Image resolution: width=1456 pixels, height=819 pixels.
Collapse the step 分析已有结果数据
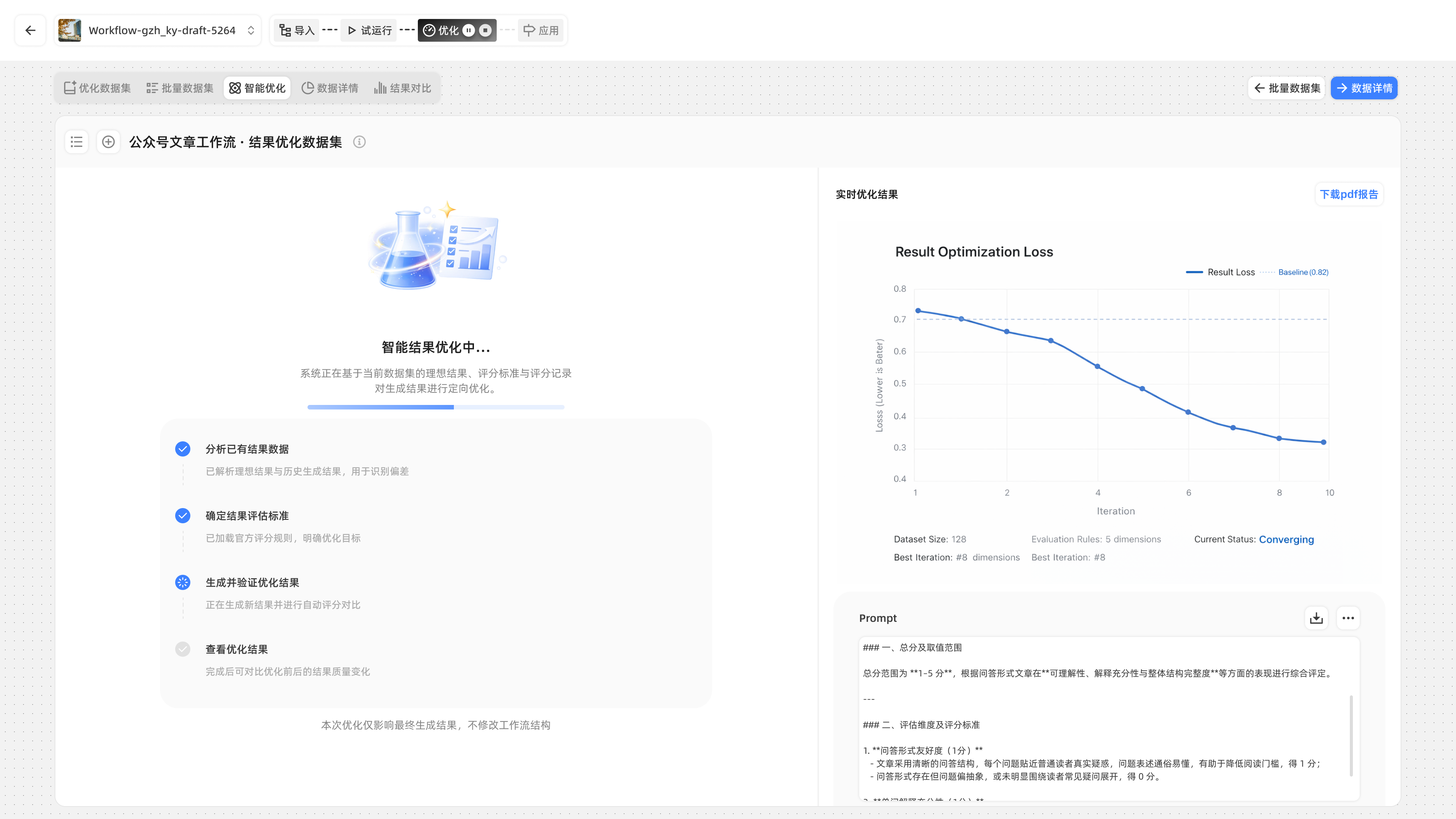[248, 449]
